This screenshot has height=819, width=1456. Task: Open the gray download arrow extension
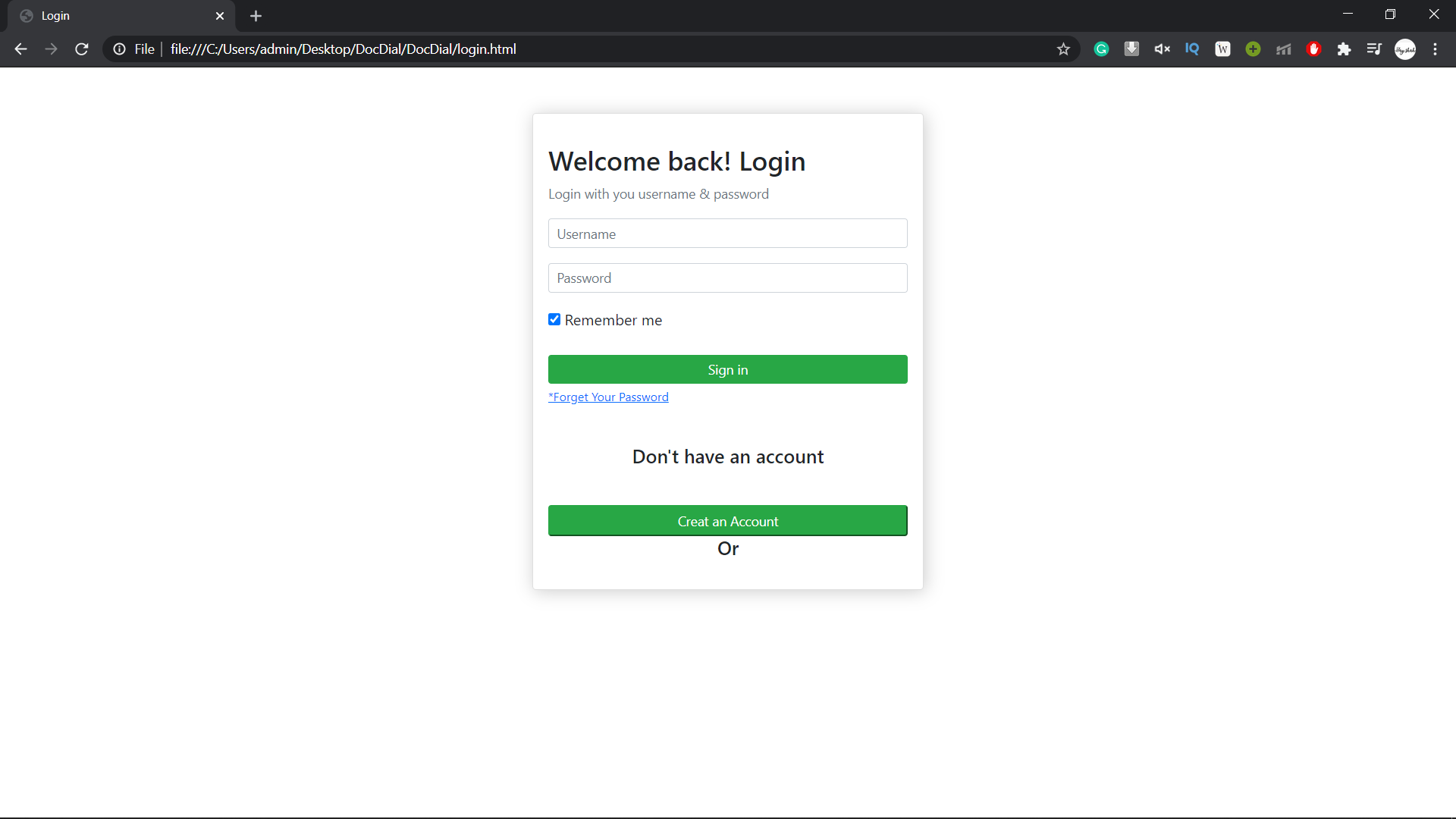pyautogui.click(x=1131, y=49)
